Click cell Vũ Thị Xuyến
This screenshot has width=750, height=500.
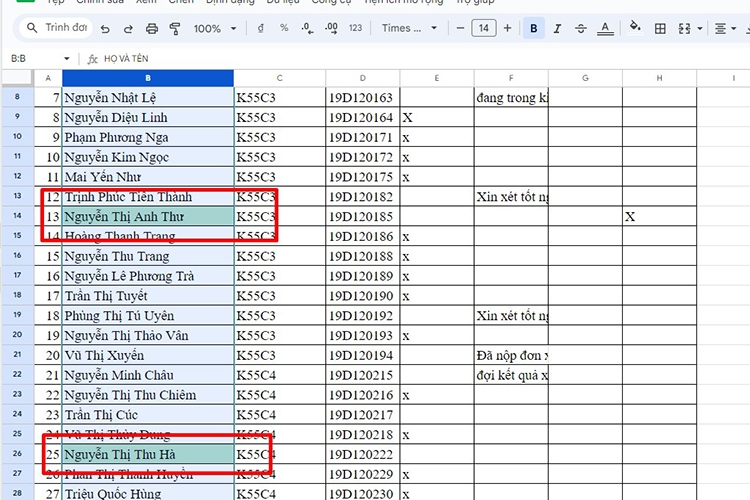(148, 355)
